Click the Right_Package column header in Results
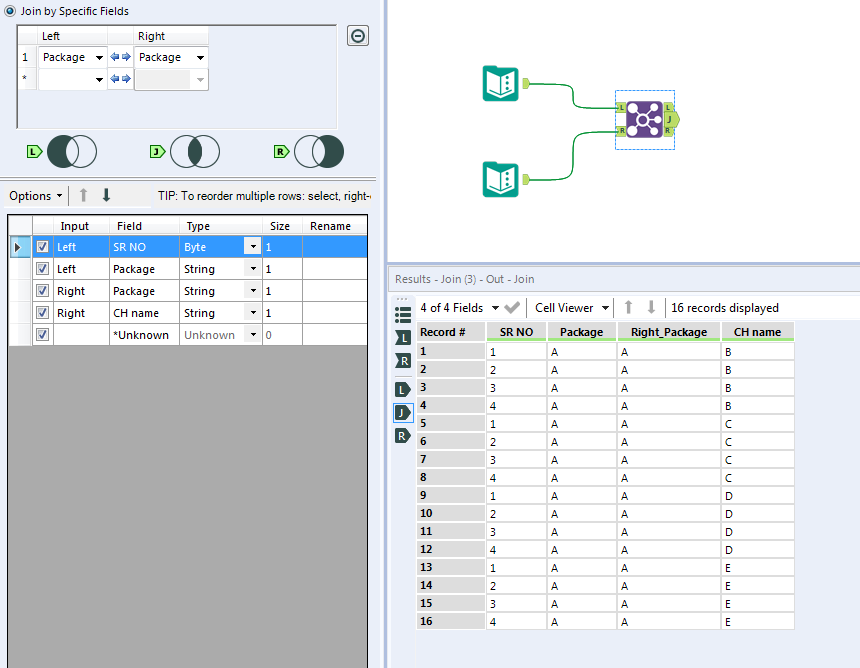Image resolution: width=860 pixels, height=668 pixels. coord(669,332)
